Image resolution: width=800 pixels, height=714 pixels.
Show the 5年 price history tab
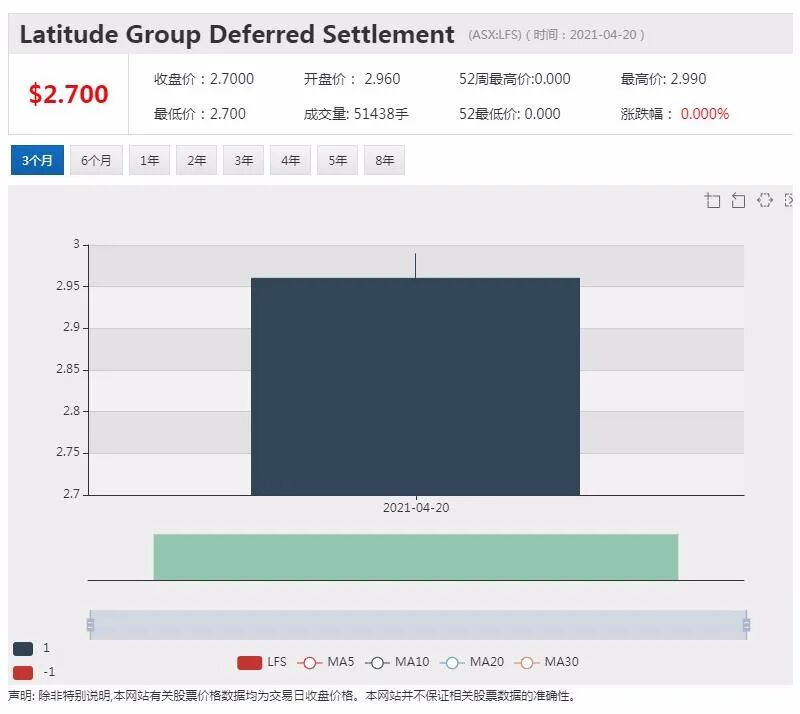pos(337,160)
